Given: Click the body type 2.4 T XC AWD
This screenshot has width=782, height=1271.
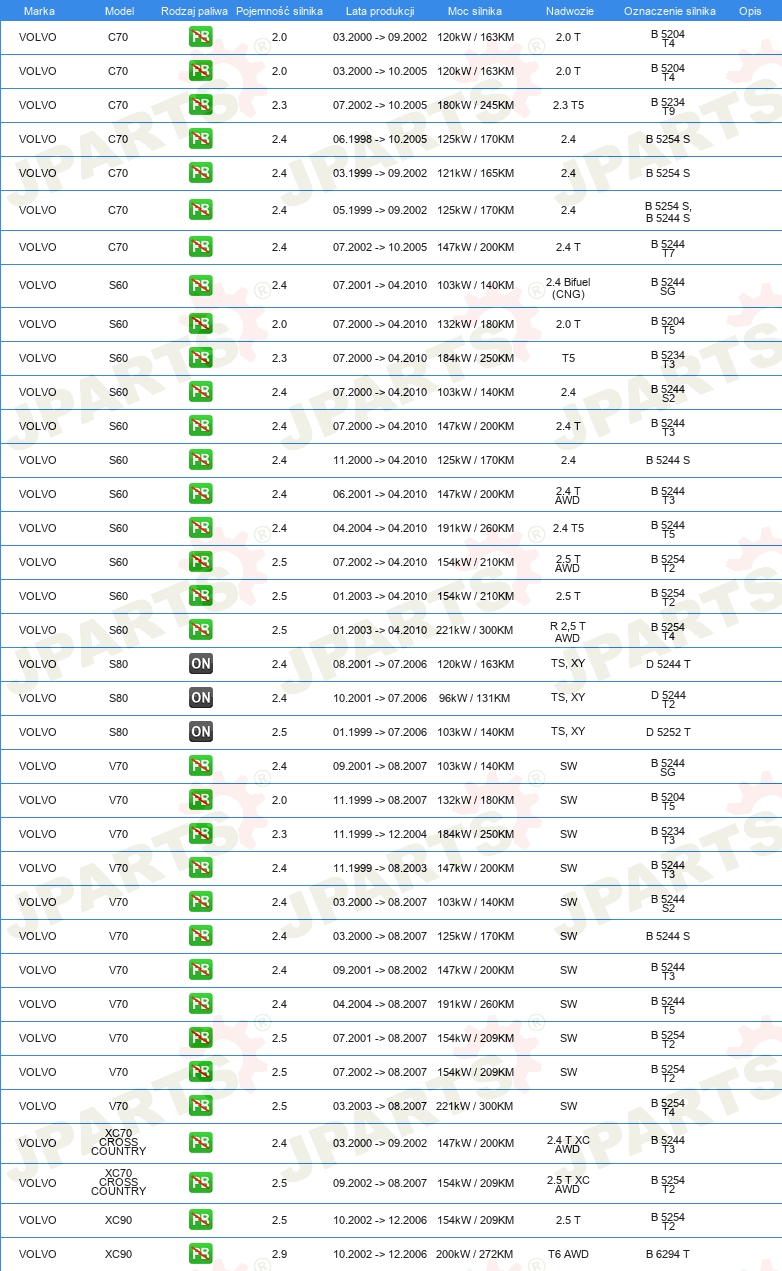Looking at the screenshot, I should [568, 1144].
